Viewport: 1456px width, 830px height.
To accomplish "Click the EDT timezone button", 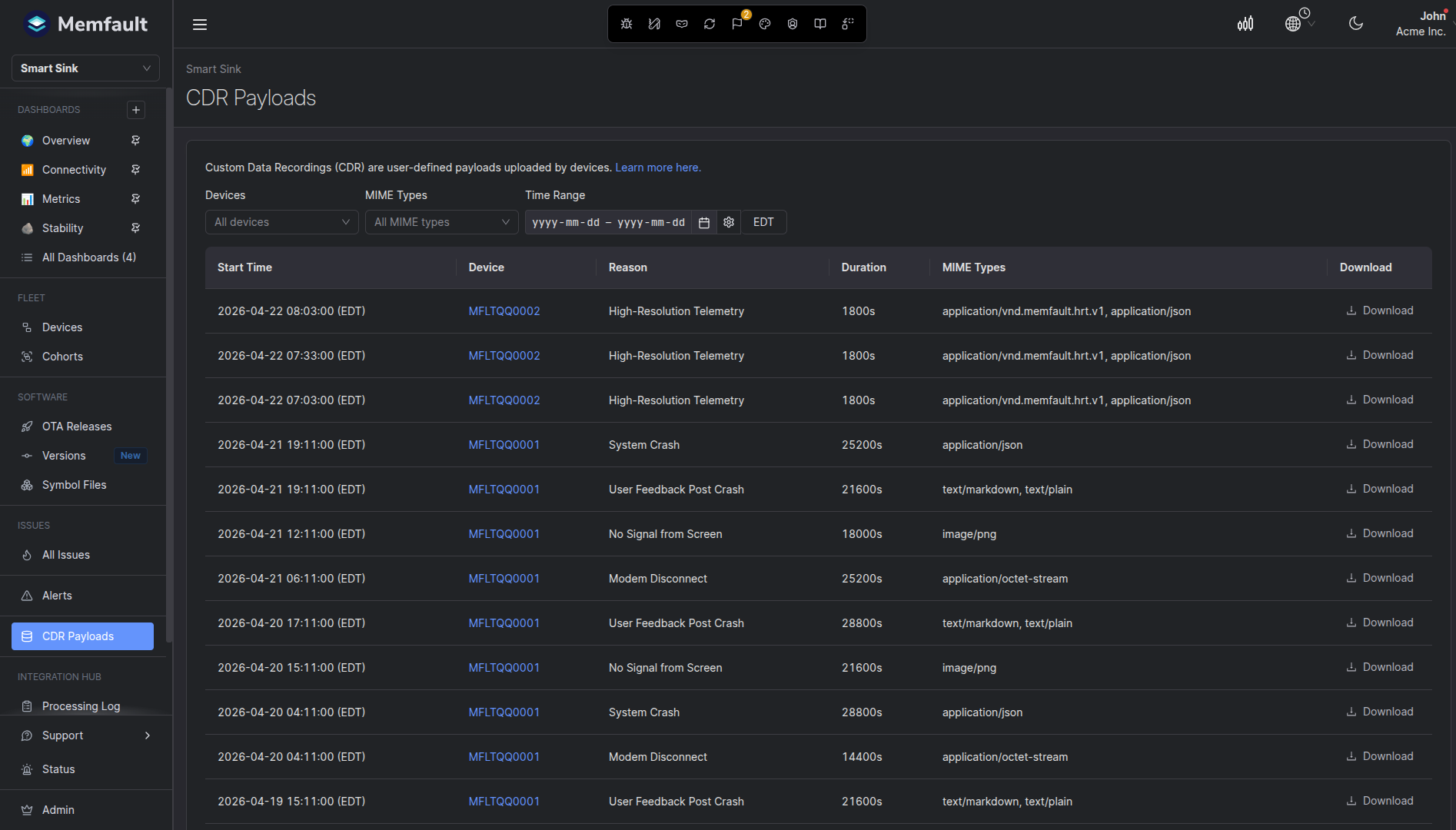I will pos(763,222).
